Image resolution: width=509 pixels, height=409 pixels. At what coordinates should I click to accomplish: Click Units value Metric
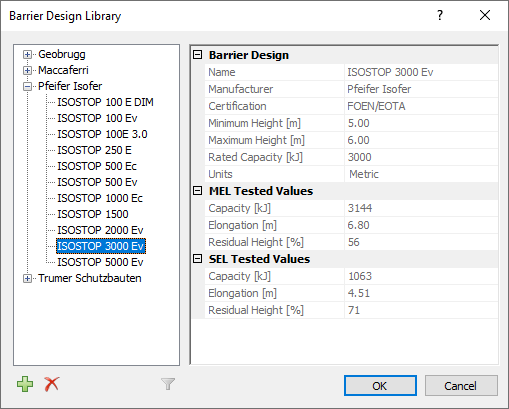(x=364, y=174)
